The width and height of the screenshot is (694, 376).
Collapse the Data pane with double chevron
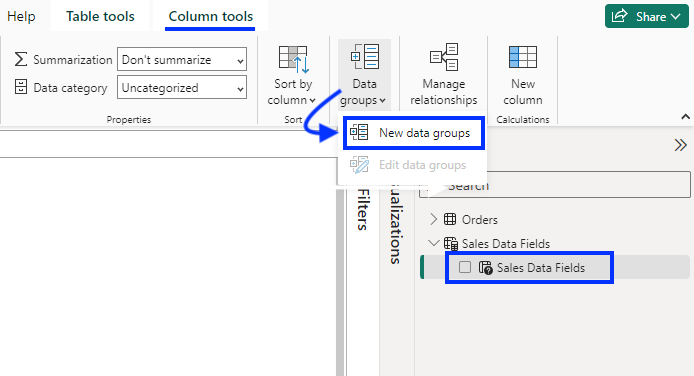coord(680,145)
